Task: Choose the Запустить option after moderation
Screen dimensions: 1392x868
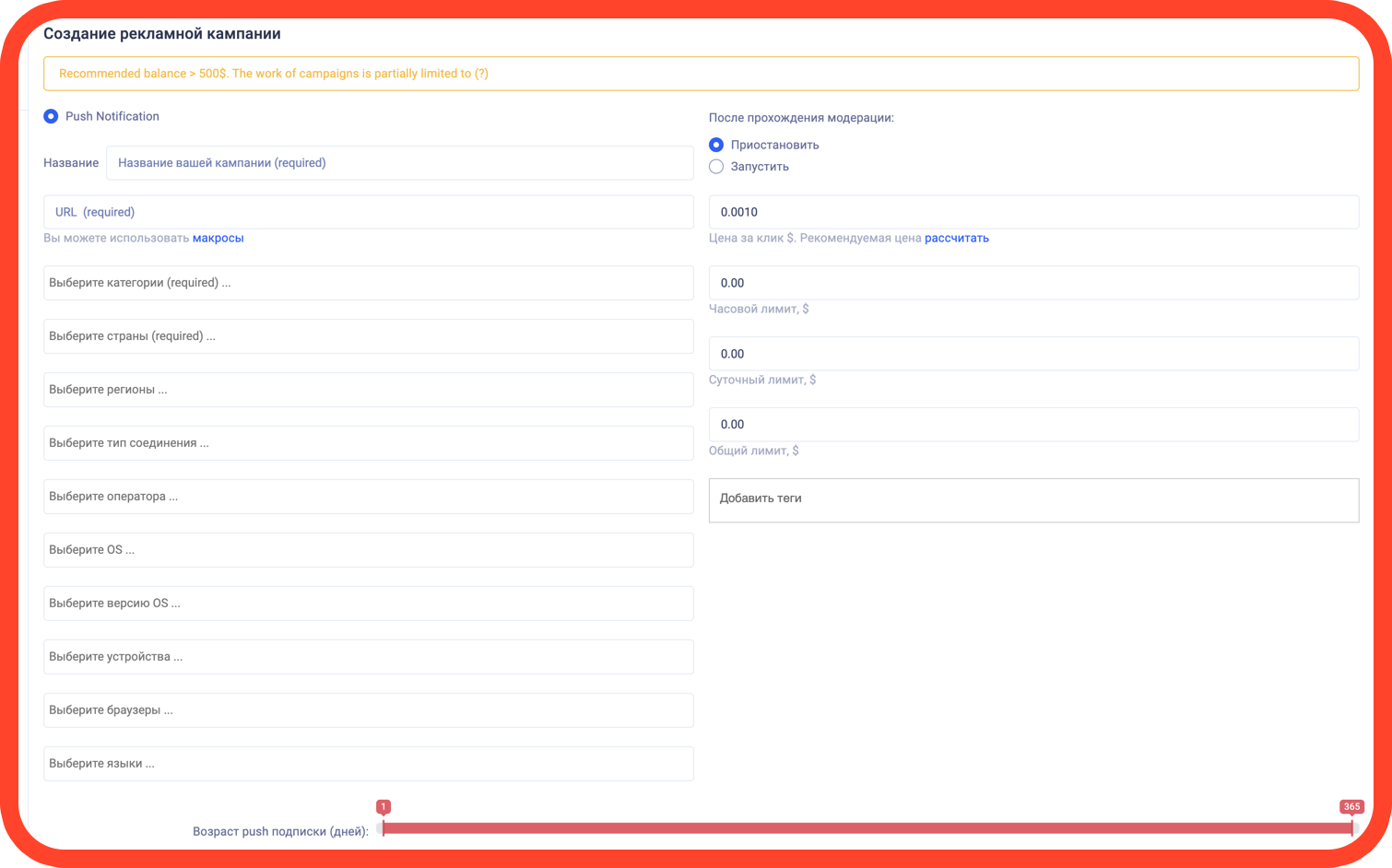Action: point(716,167)
